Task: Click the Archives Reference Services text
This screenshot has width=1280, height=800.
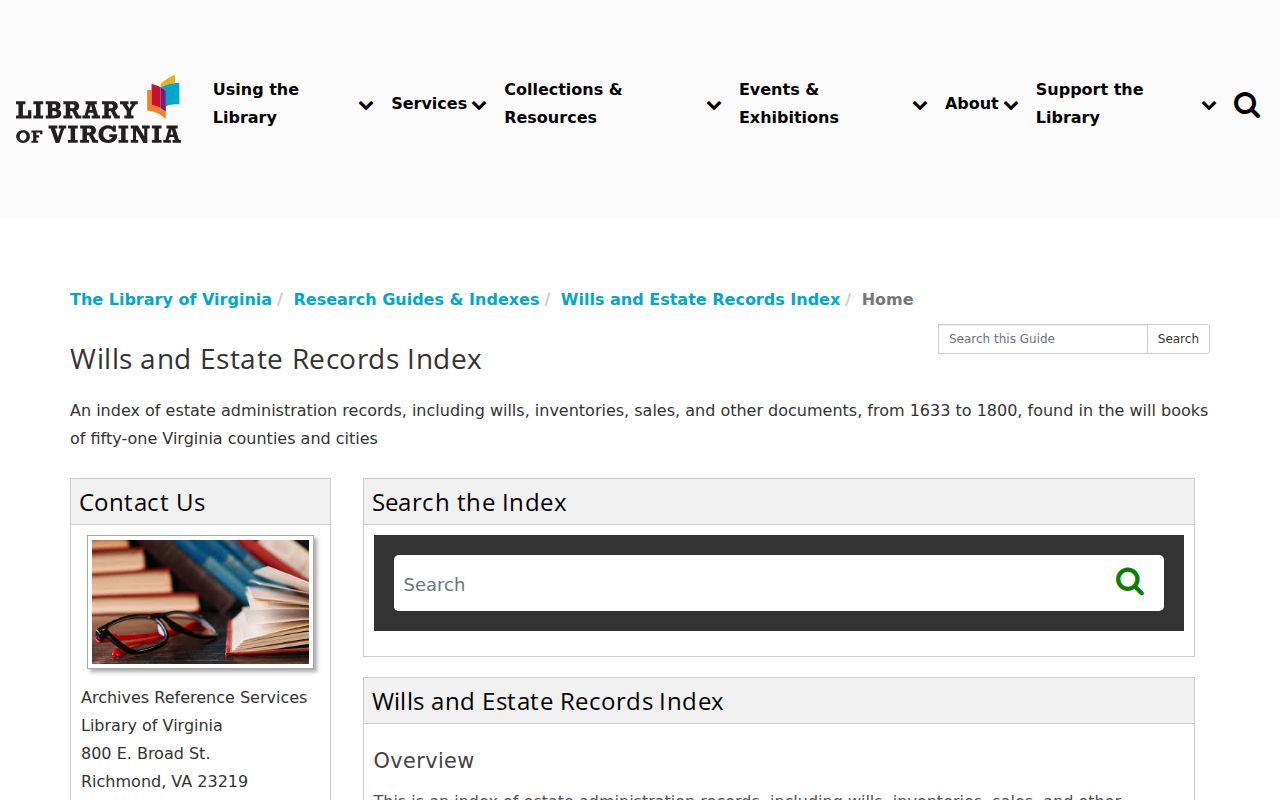Action: click(x=194, y=697)
